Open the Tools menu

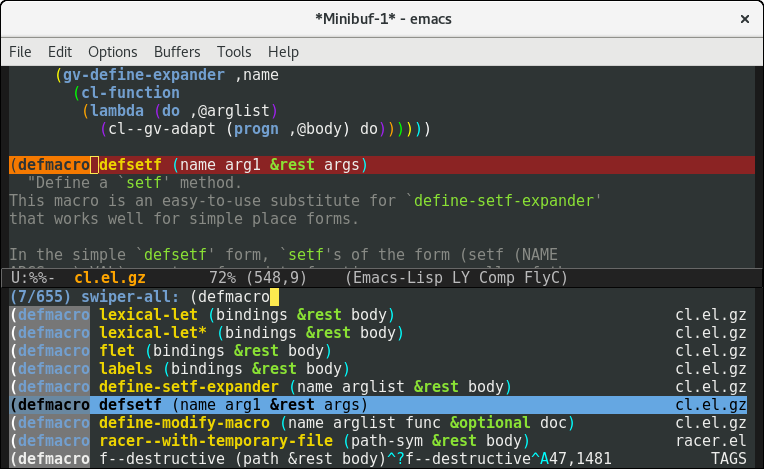click(x=234, y=52)
